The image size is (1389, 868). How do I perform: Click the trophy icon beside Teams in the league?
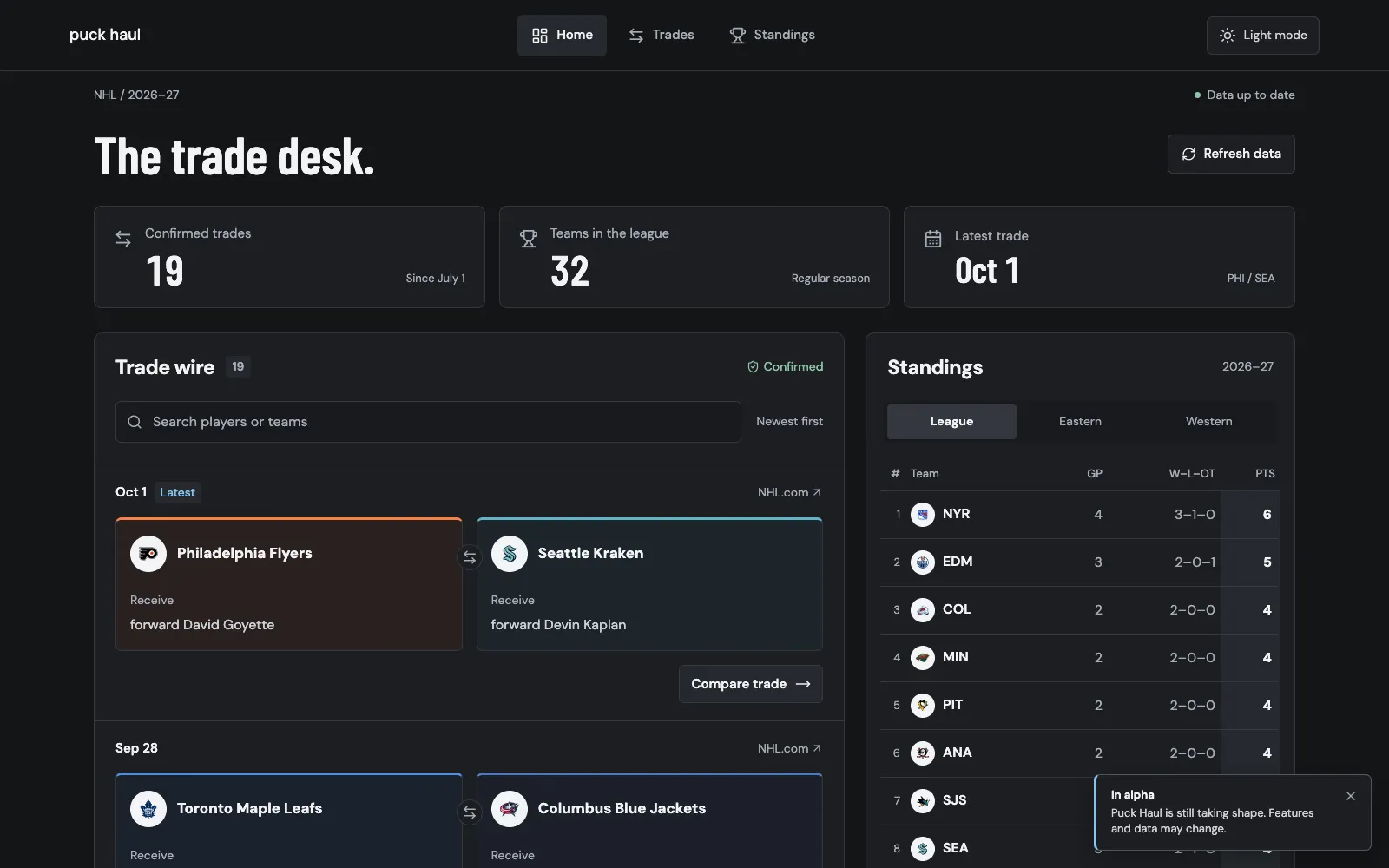pos(528,239)
